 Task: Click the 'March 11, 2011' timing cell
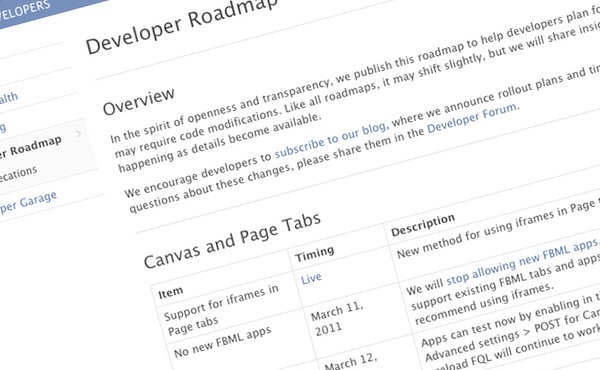337,318
